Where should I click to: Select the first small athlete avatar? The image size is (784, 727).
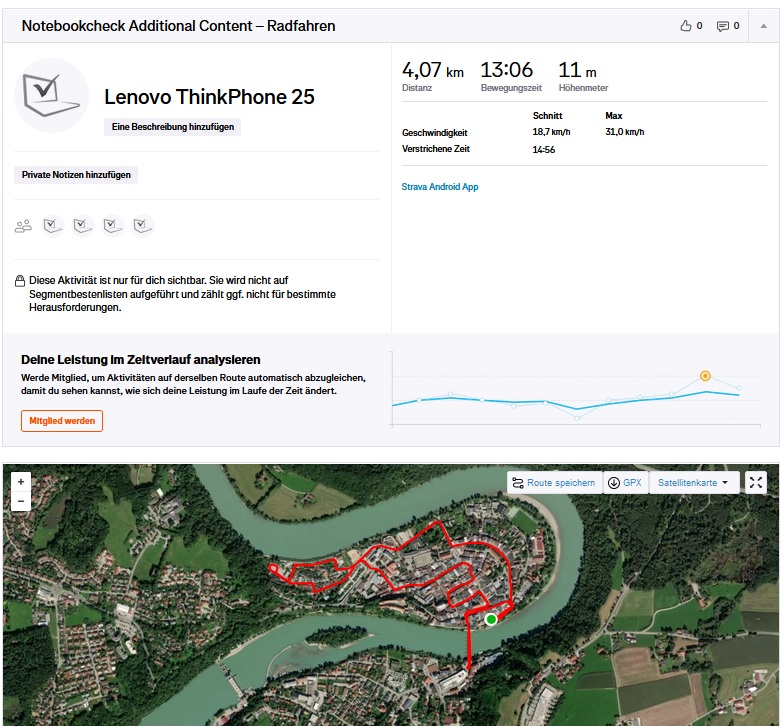[53, 226]
